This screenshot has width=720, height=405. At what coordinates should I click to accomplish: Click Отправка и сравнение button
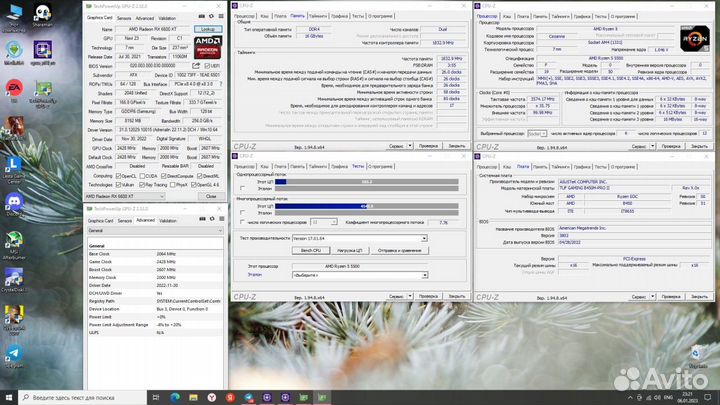coord(399,250)
